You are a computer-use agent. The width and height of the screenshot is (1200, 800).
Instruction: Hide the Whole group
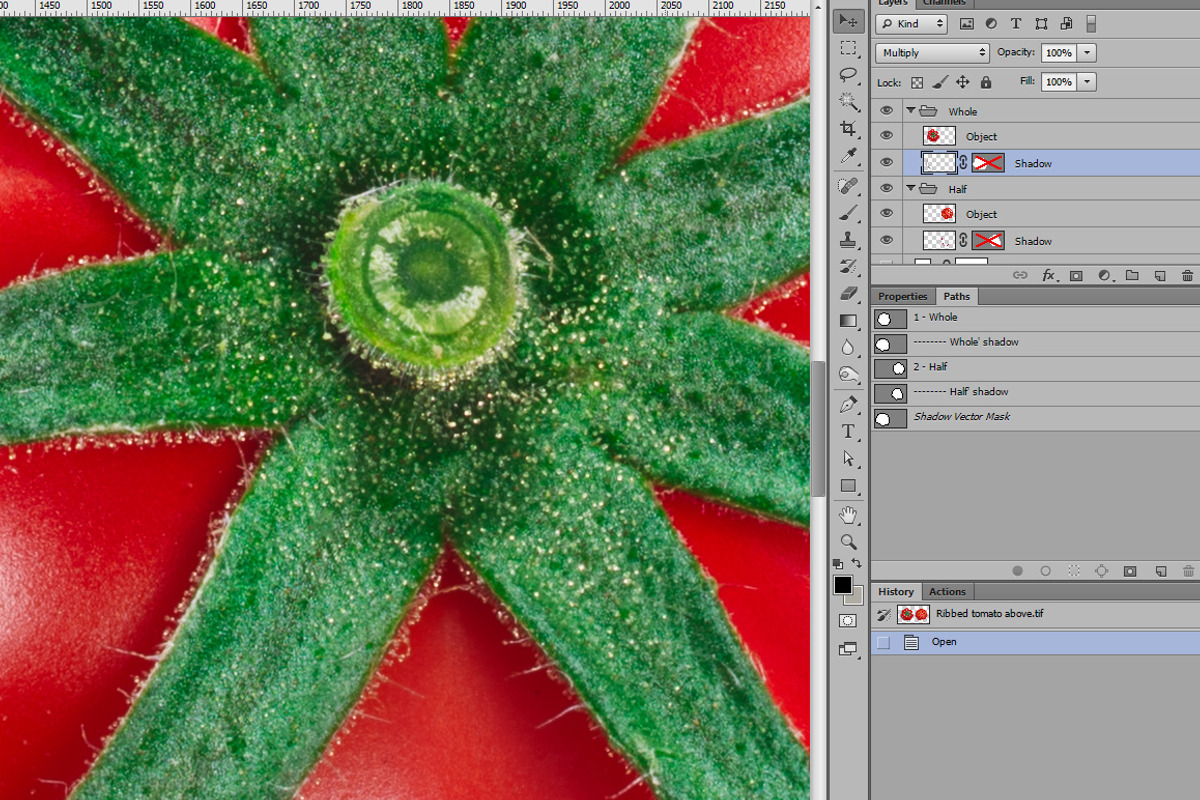(886, 111)
